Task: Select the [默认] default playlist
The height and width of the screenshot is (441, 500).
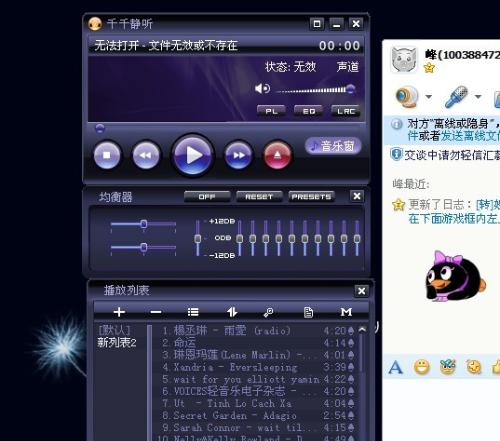Action: 114,330
